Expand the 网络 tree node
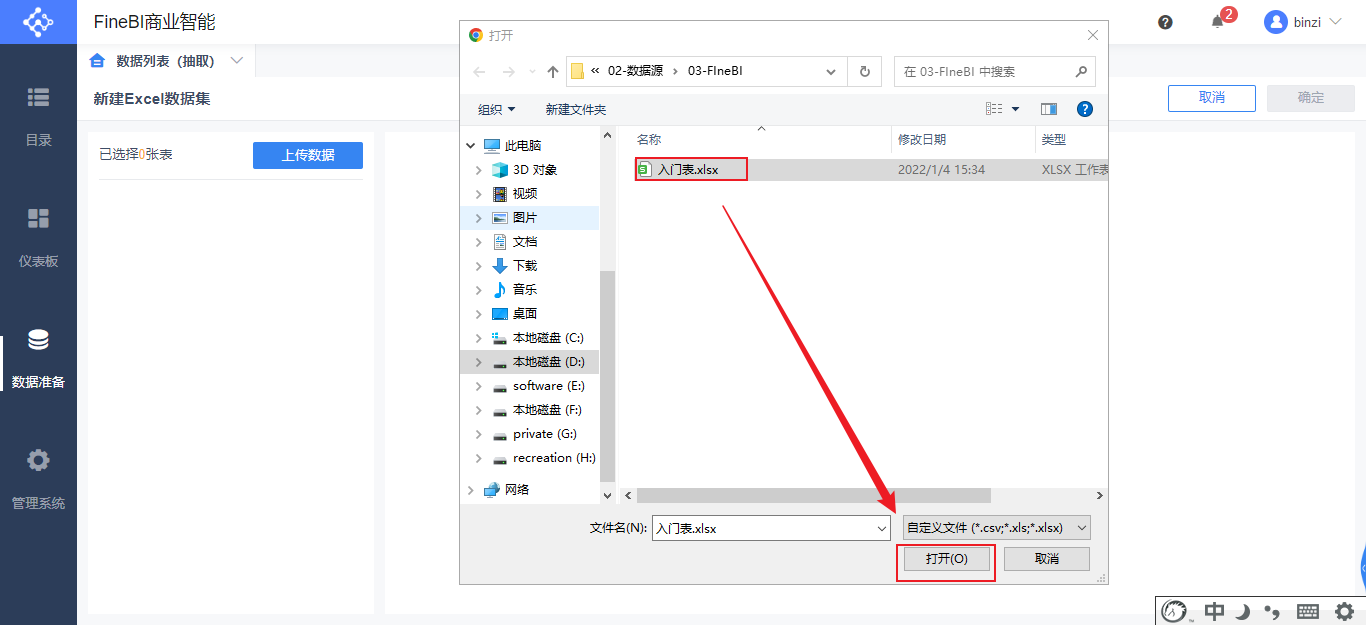Screen dimensions: 1366x625 pos(471,490)
